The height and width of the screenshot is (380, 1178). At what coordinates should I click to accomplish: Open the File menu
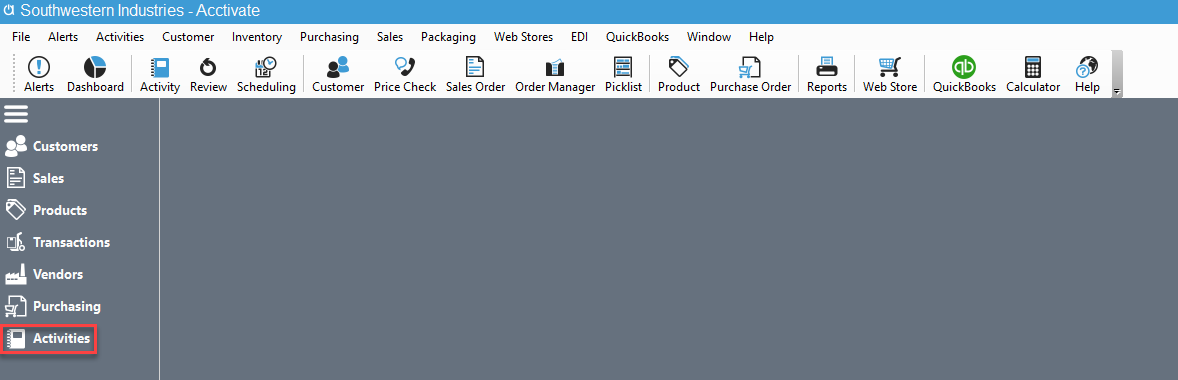coord(21,37)
